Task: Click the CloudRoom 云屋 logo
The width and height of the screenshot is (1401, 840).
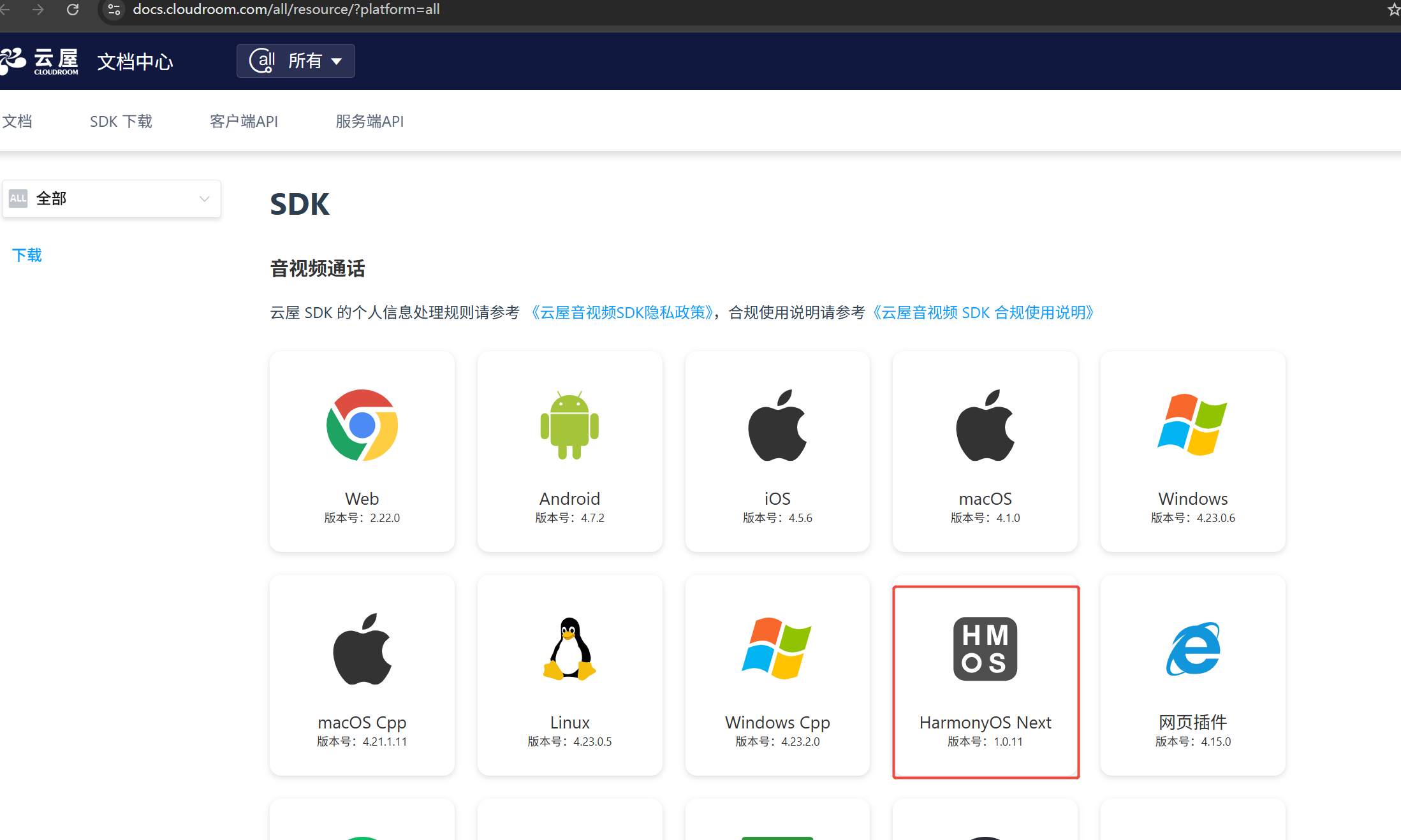Action: (40, 62)
